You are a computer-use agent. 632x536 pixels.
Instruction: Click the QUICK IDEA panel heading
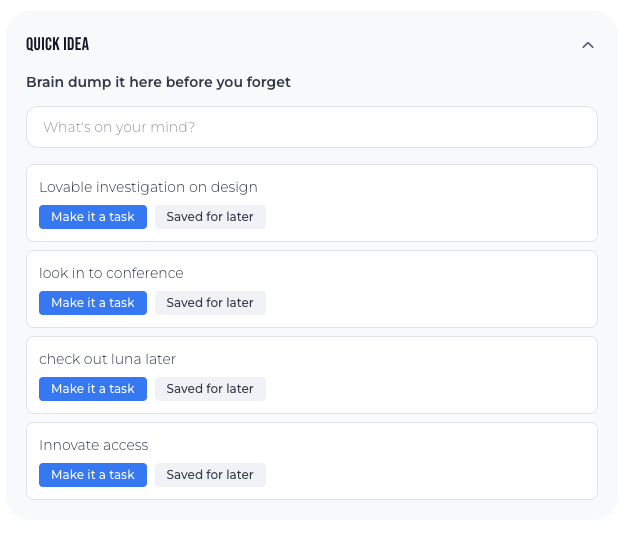(58, 45)
